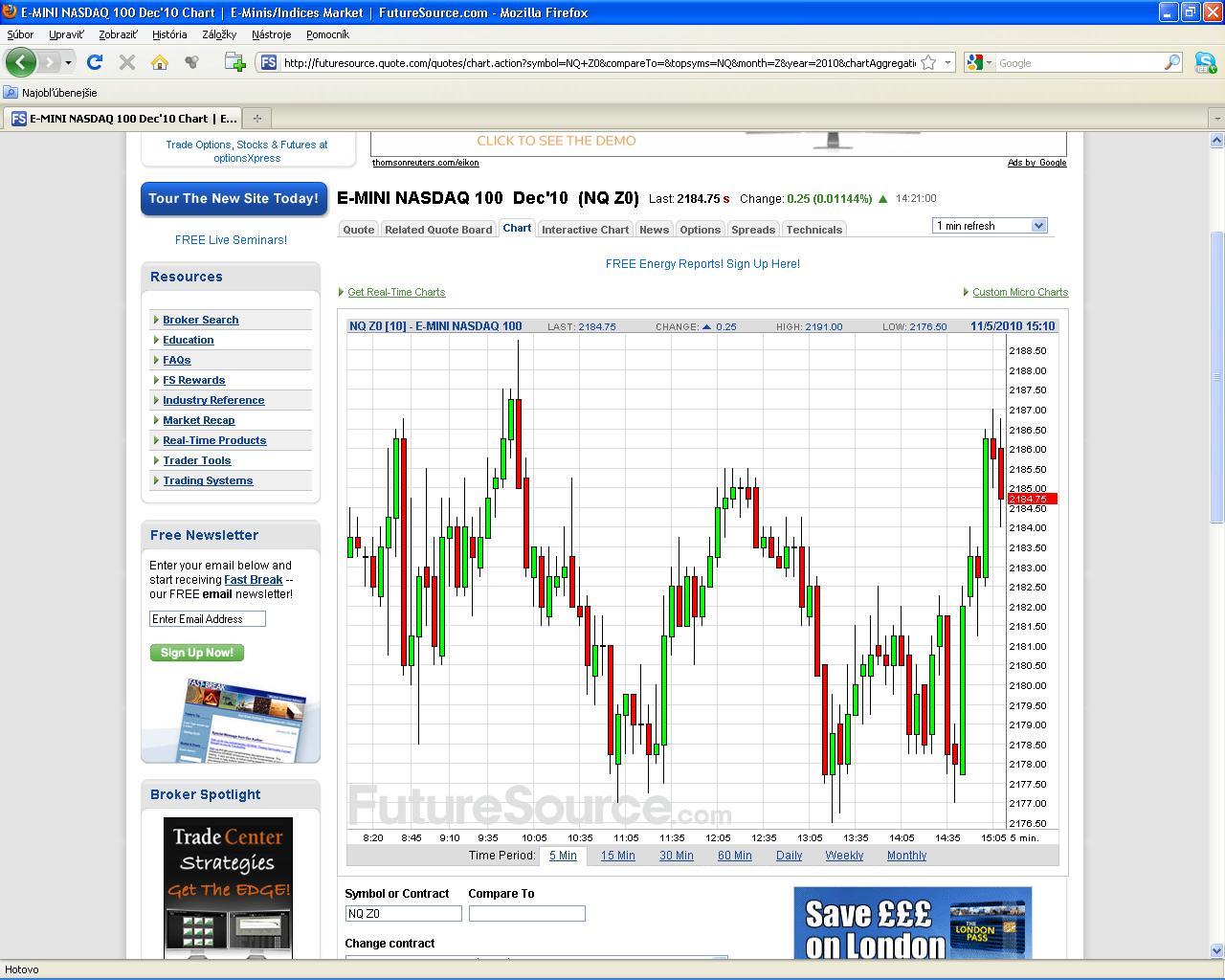The height and width of the screenshot is (980, 1225).
Task: Select the Daily chart period
Action: 790,856
